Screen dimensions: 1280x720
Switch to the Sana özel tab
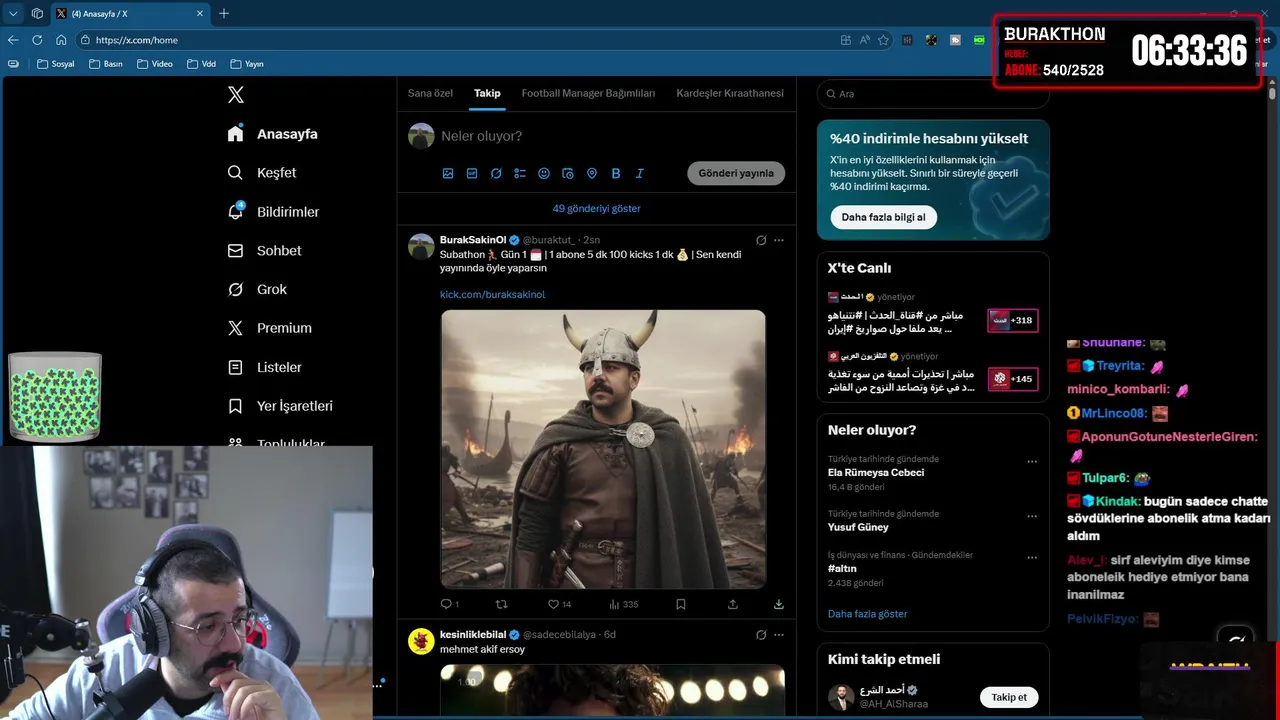pyautogui.click(x=430, y=93)
